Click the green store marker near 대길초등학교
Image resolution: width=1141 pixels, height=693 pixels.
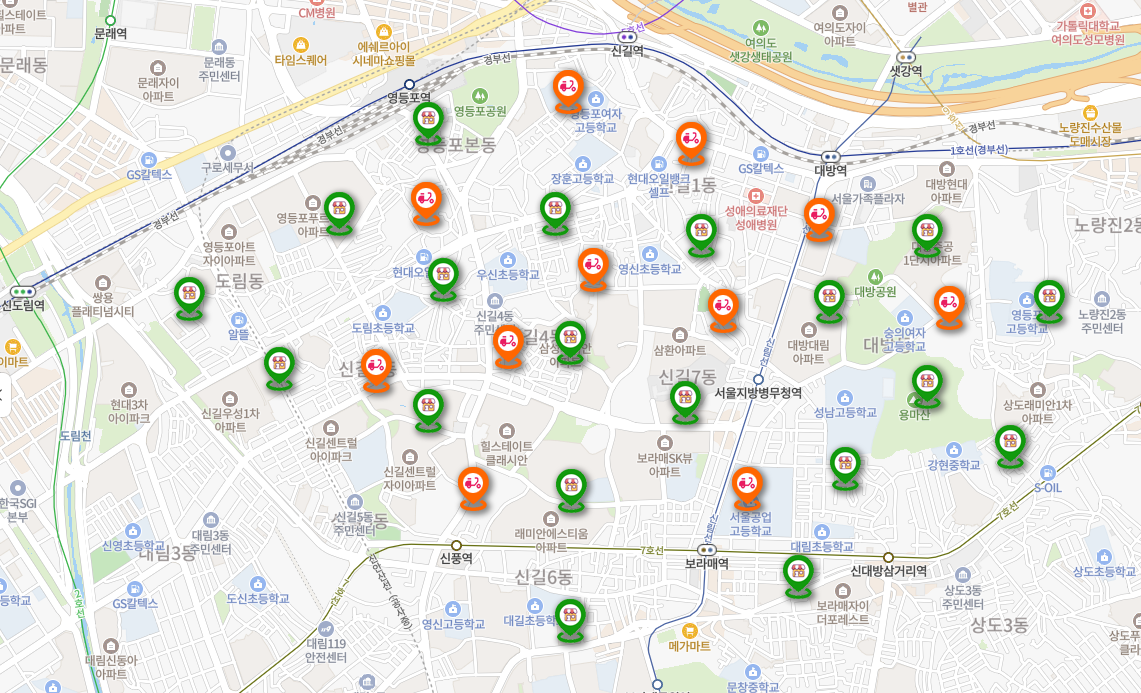tap(570, 617)
